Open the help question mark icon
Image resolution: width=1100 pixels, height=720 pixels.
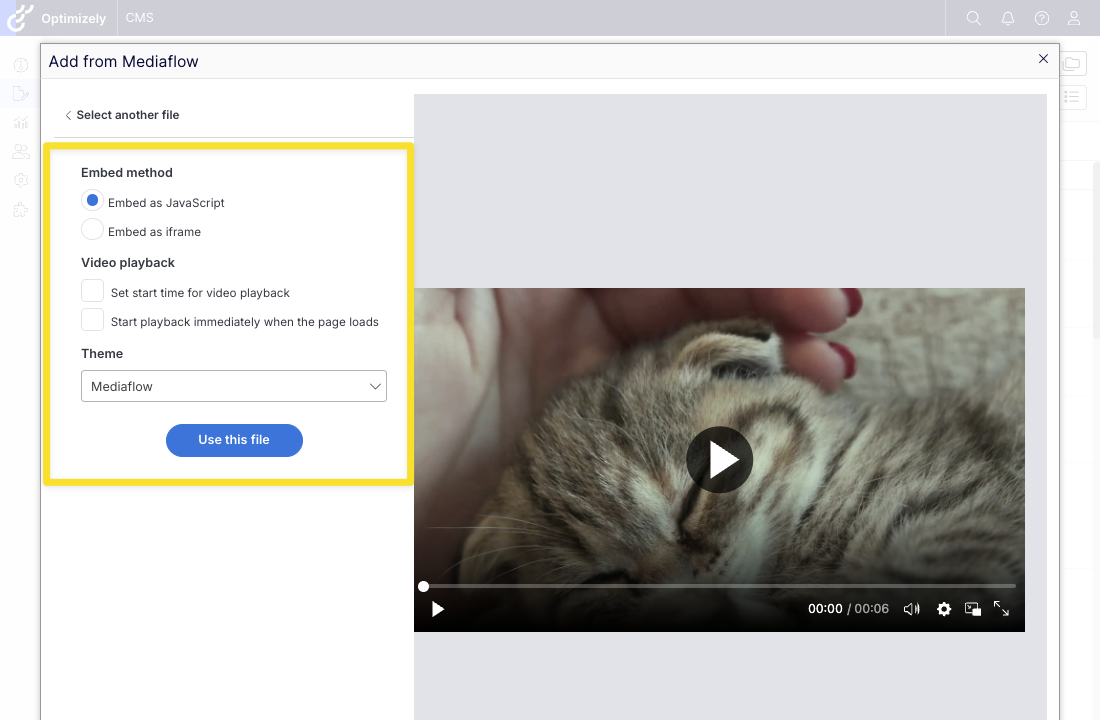tap(1042, 18)
